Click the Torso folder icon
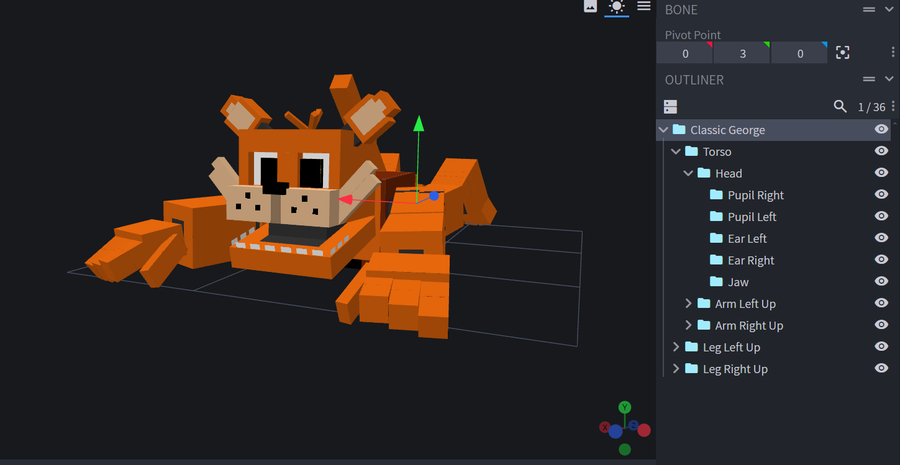This screenshot has height=465, width=900. pyautogui.click(x=692, y=151)
